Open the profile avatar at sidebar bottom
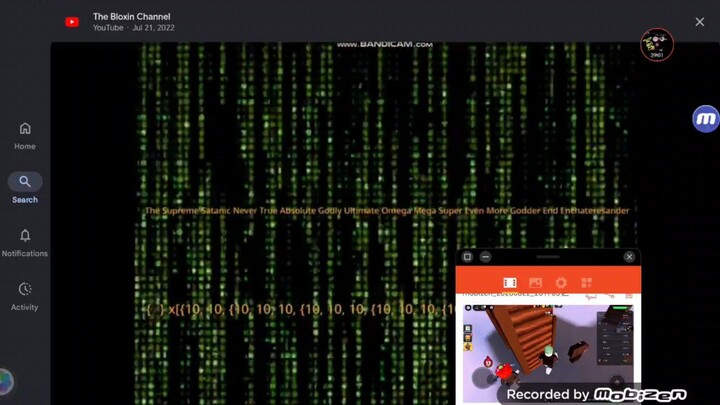This screenshot has height=405, width=720. (x=6, y=382)
